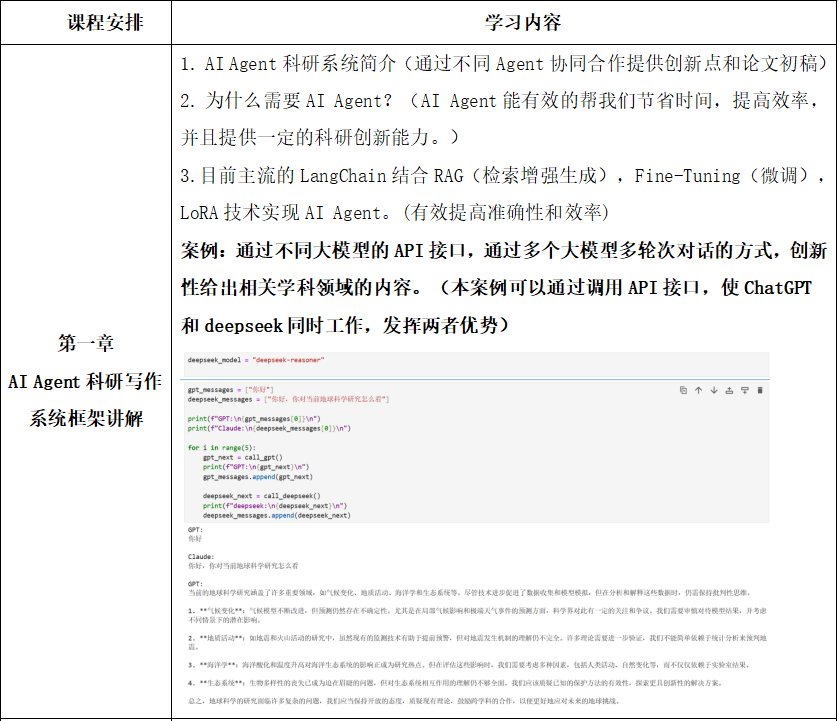Click the output paragraph starting "当前的地球科学研究涵盖了"

pos(469,593)
